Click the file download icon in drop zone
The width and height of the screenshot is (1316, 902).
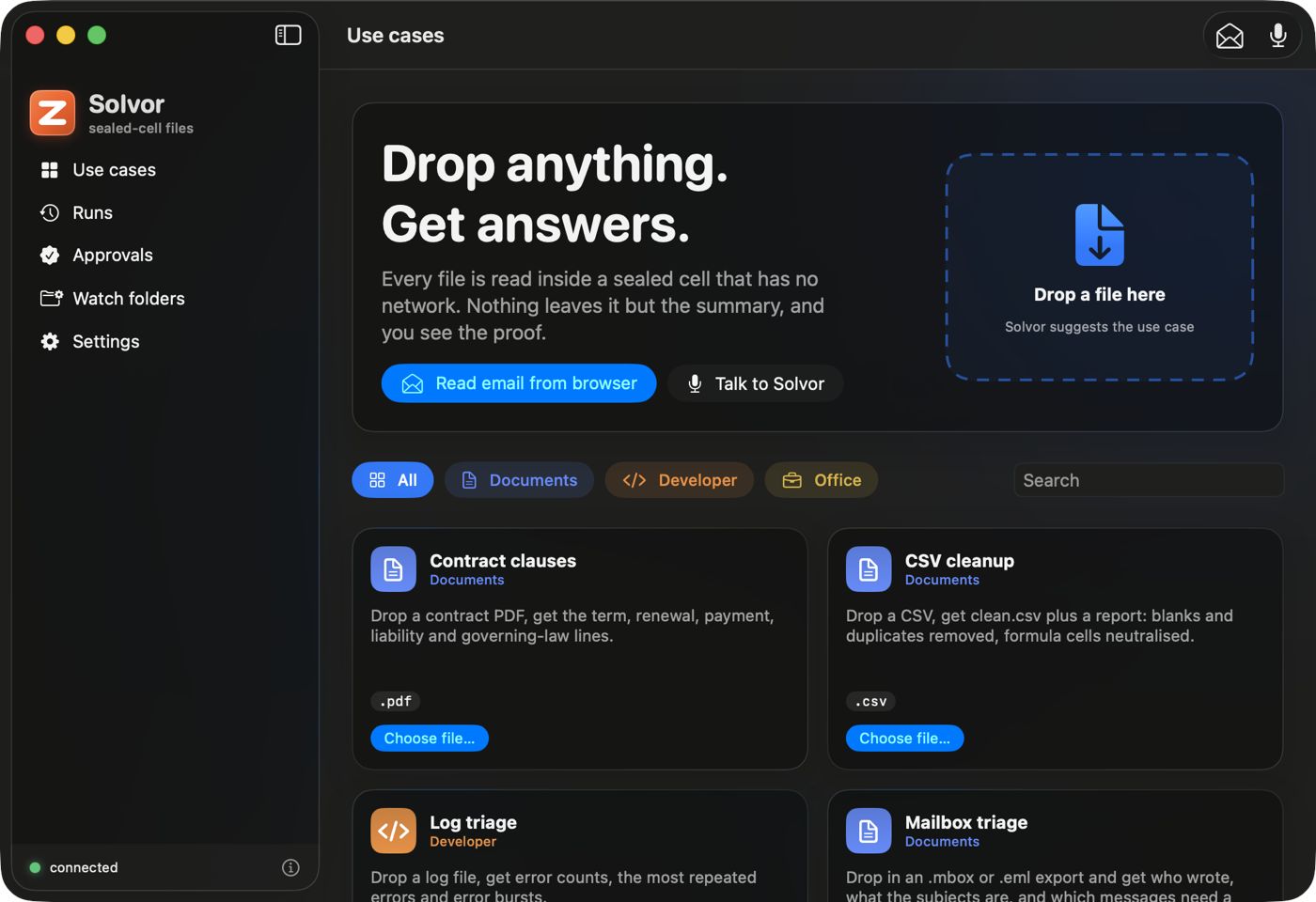(1100, 235)
